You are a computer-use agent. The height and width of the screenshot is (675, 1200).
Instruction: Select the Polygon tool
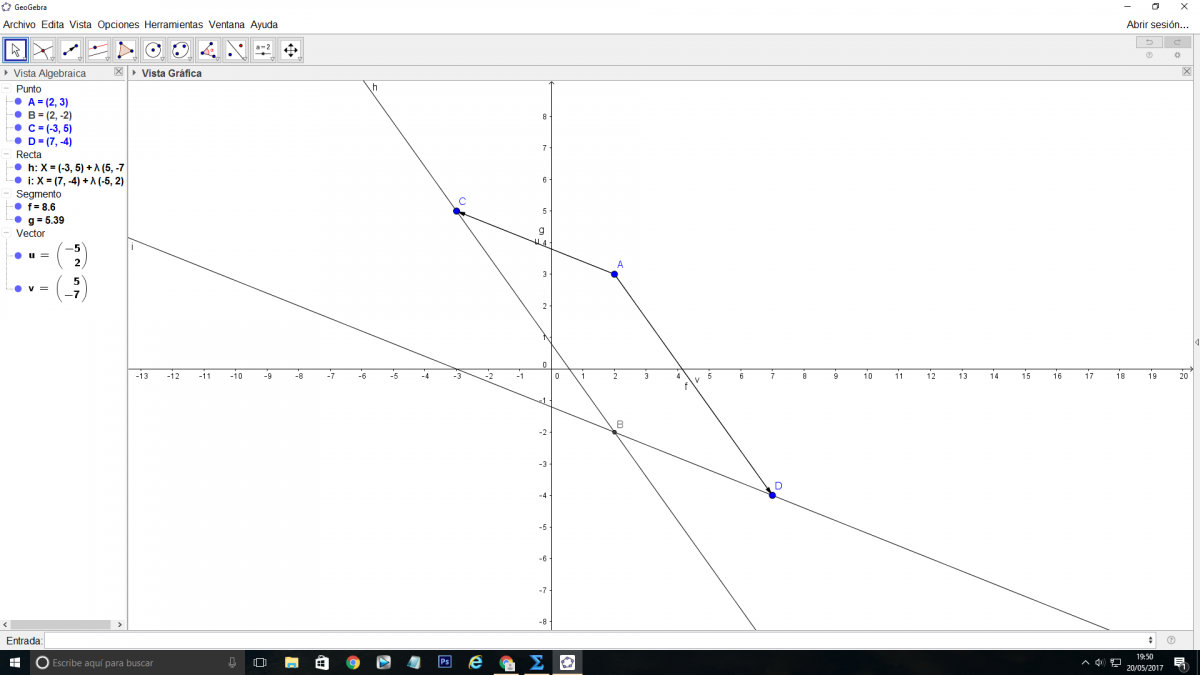(x=126, y=49)
